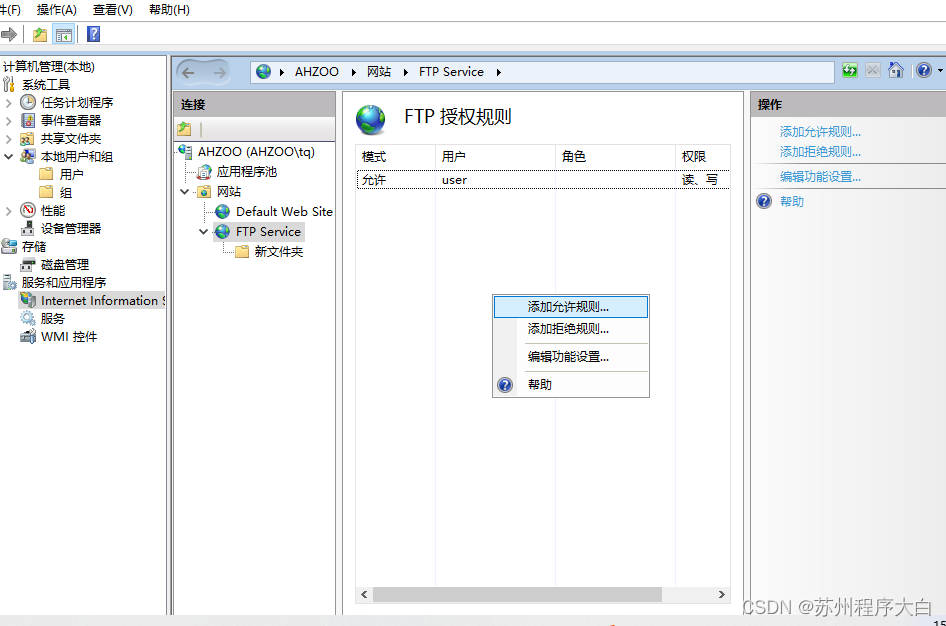Click IIS navigation forward arrow
The height and width of the screenshot is (626, 946).
[219, 73]
